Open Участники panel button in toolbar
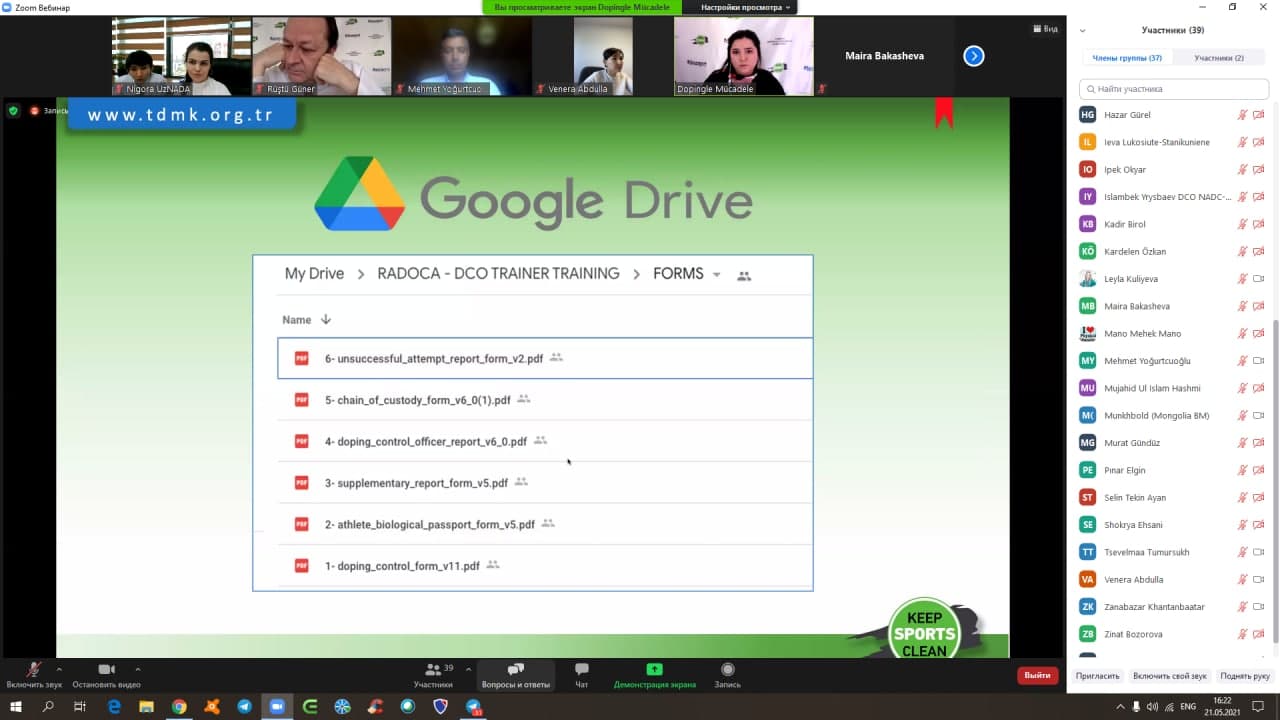The height and width of the screenshot is (720, 1280). pyautogui.click(x=433, y=675)
